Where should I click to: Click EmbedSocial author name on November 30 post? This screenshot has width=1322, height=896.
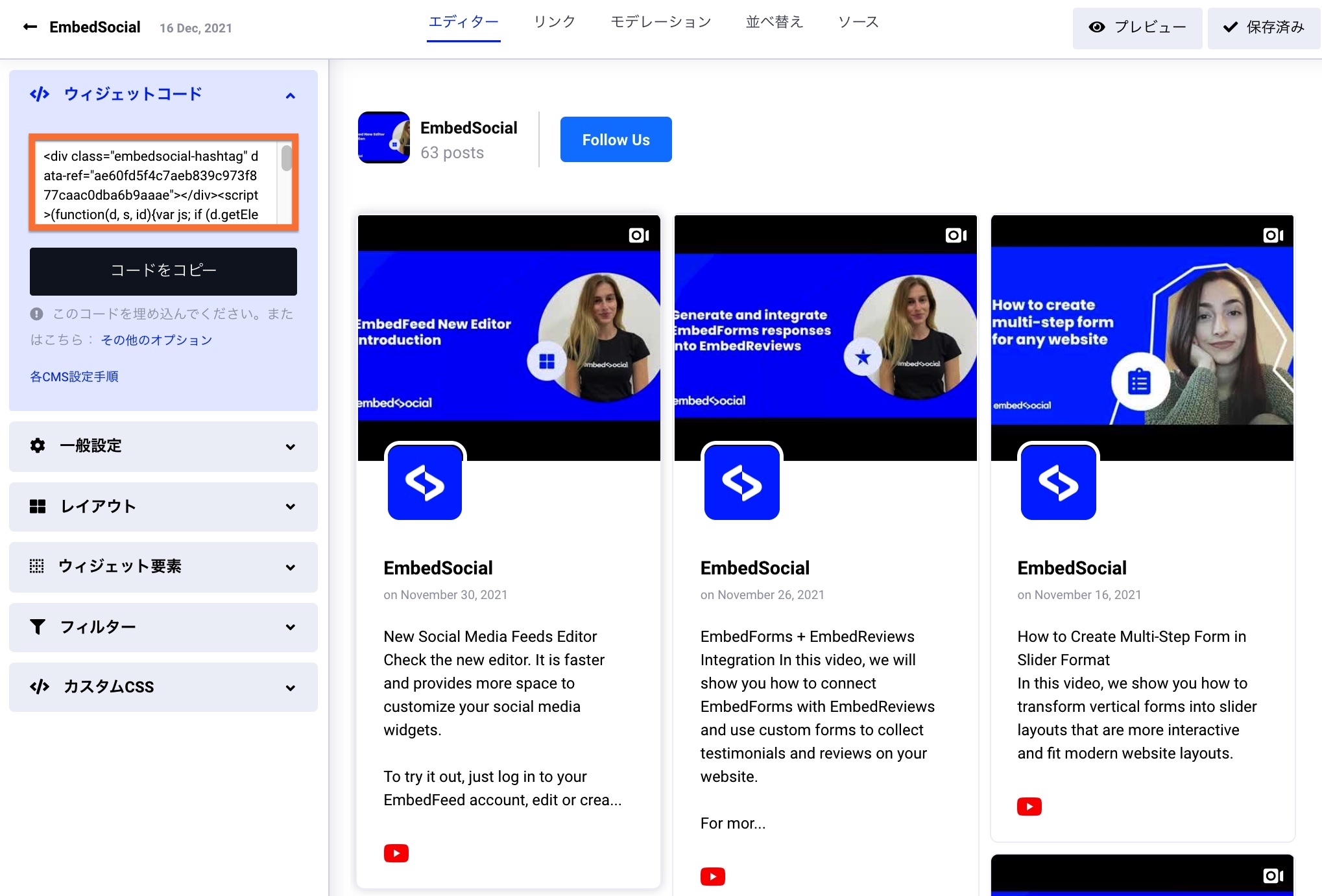tap(439, 569)
